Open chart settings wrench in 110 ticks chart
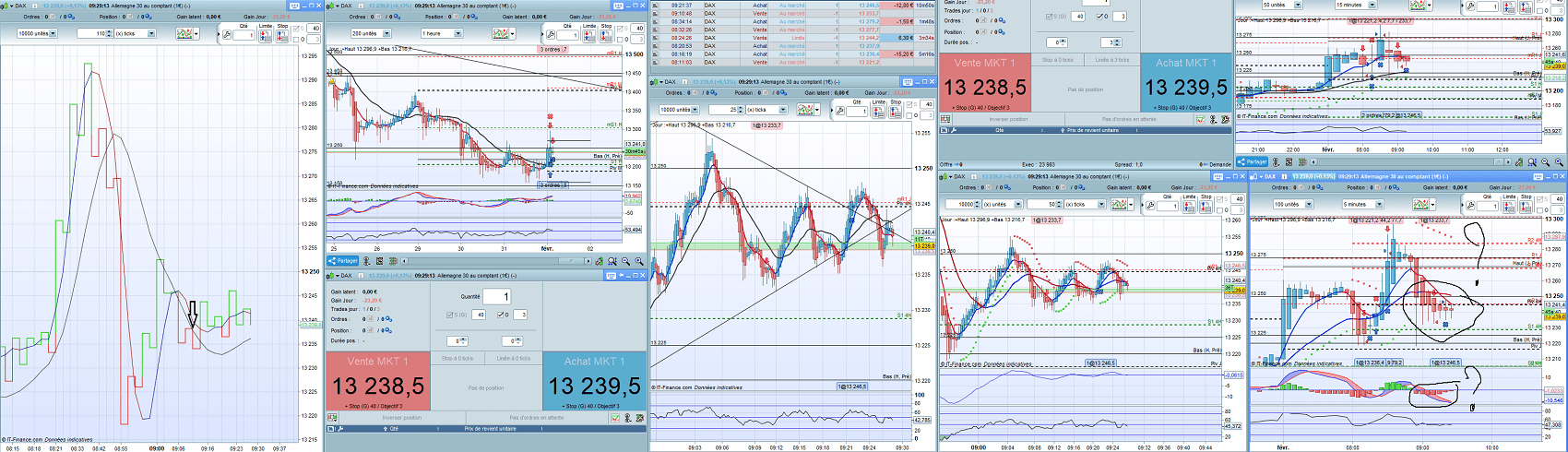The width and height of the screenshot is (1568, 452). coord(227,35)
